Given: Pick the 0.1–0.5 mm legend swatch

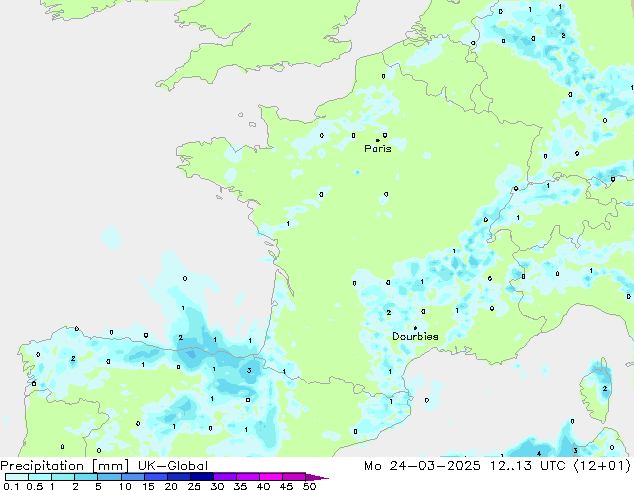Looking at the screenshot, I should tap(17, 477).
